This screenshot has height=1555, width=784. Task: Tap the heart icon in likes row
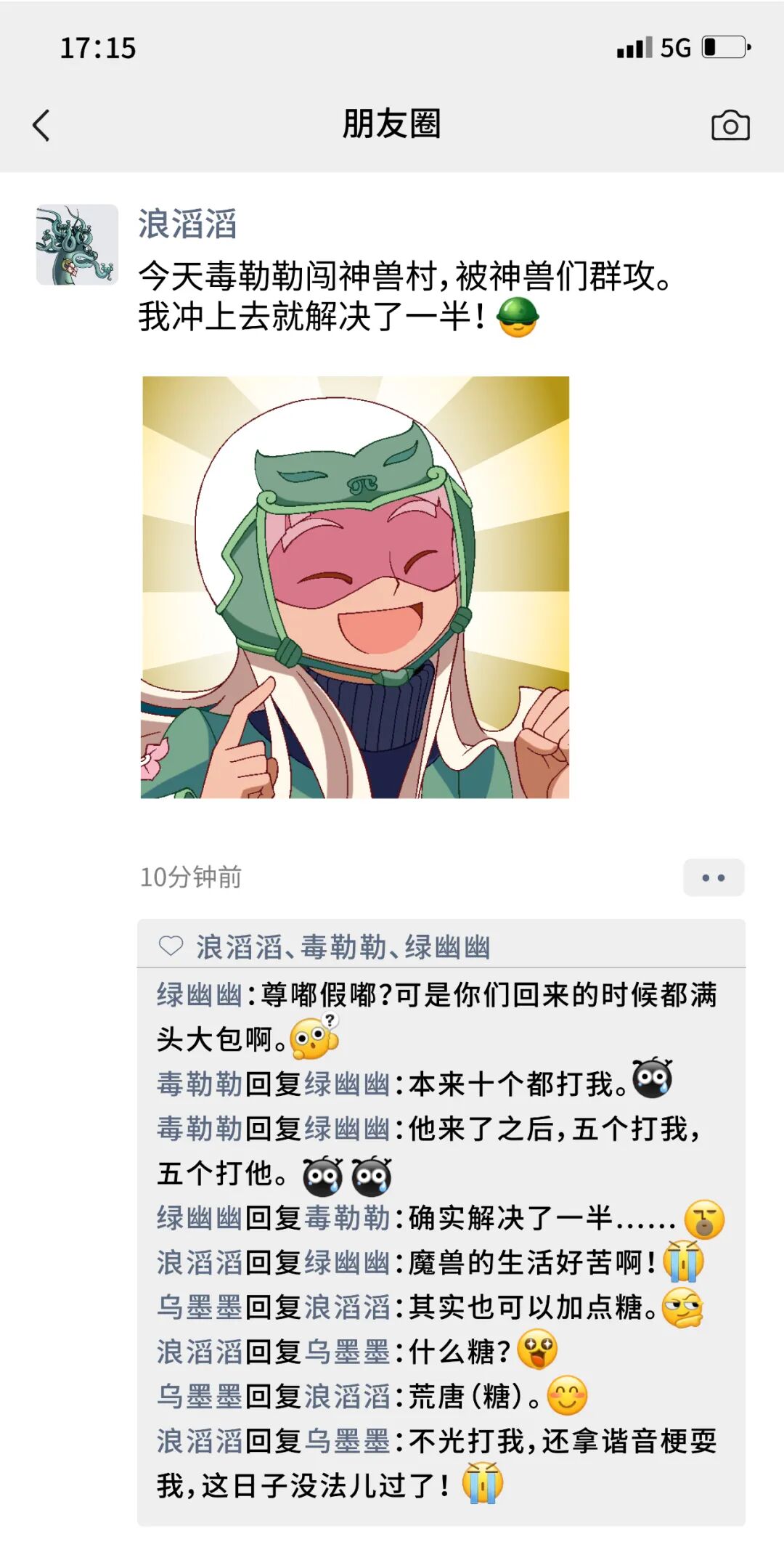click(x=171, y=946)
